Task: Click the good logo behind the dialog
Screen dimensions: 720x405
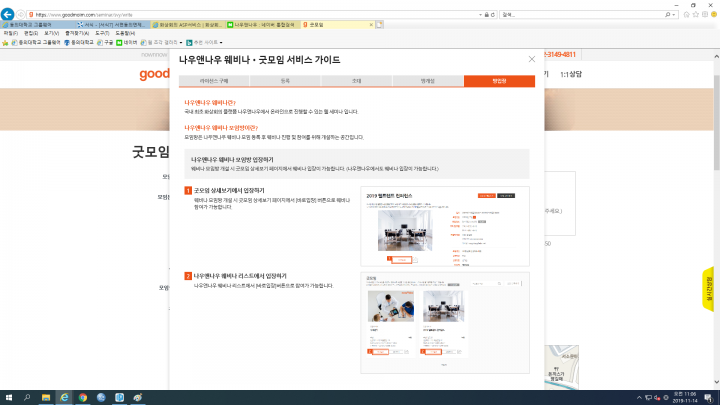Action: click(154, 74)
